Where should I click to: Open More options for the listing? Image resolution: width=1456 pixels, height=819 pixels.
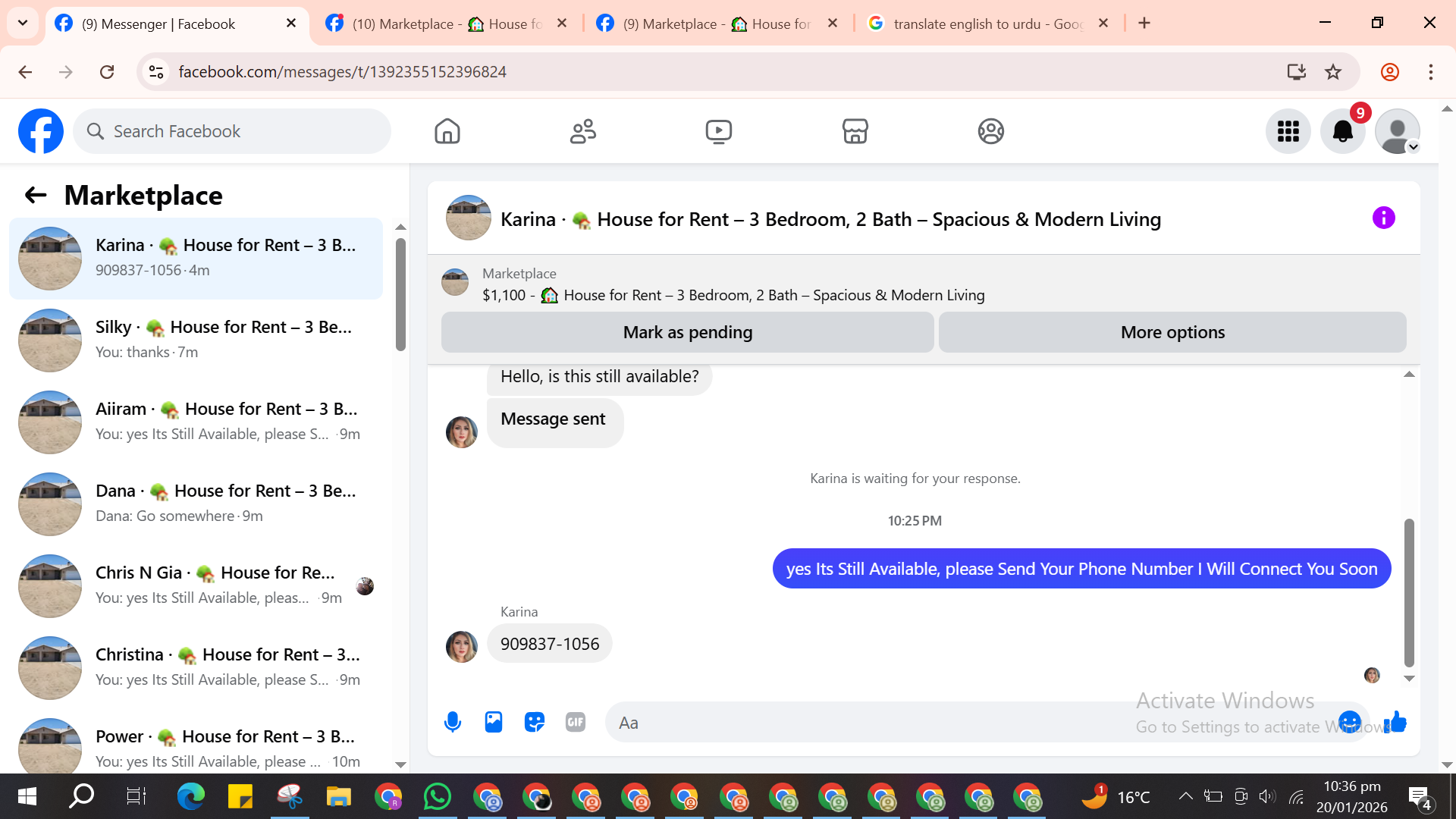(x=1172, y=332)
